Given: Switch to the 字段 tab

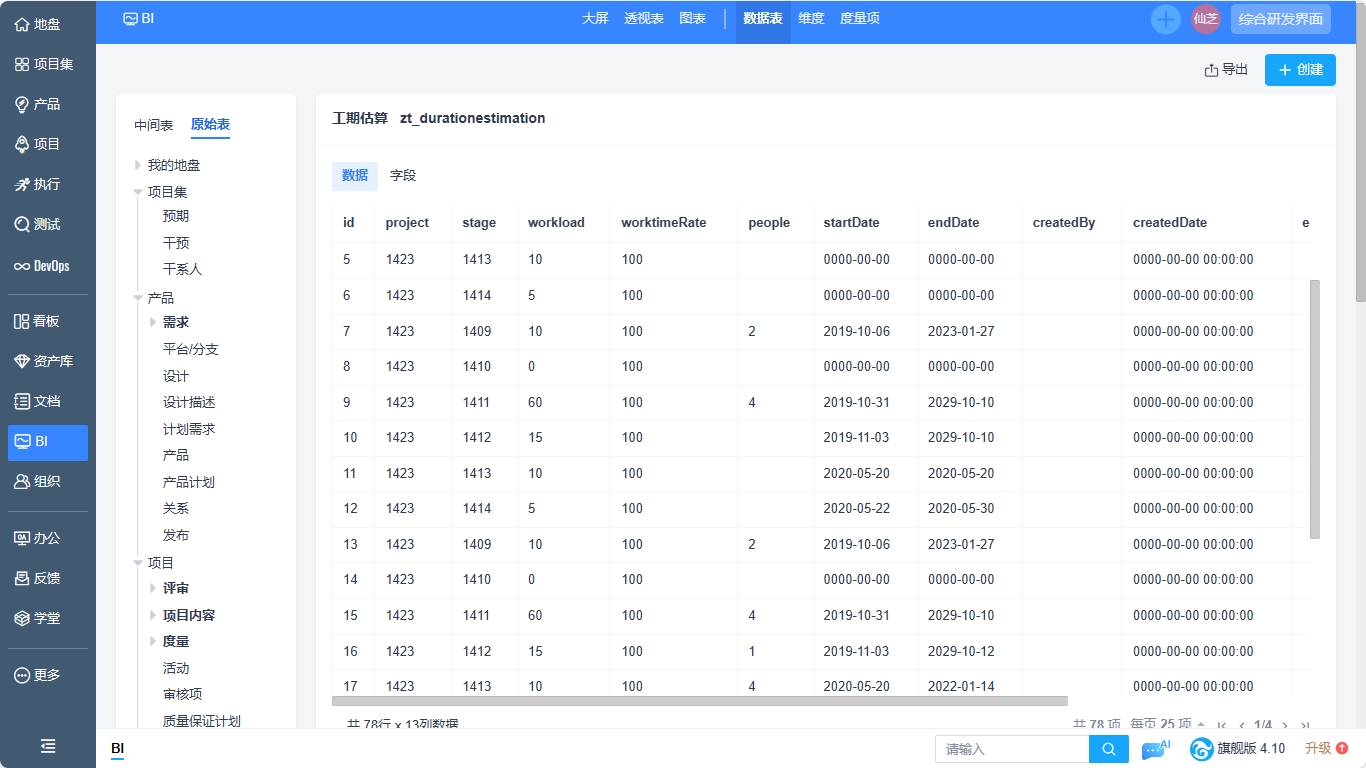Looking at the screenshot, I should pos(403,173).
